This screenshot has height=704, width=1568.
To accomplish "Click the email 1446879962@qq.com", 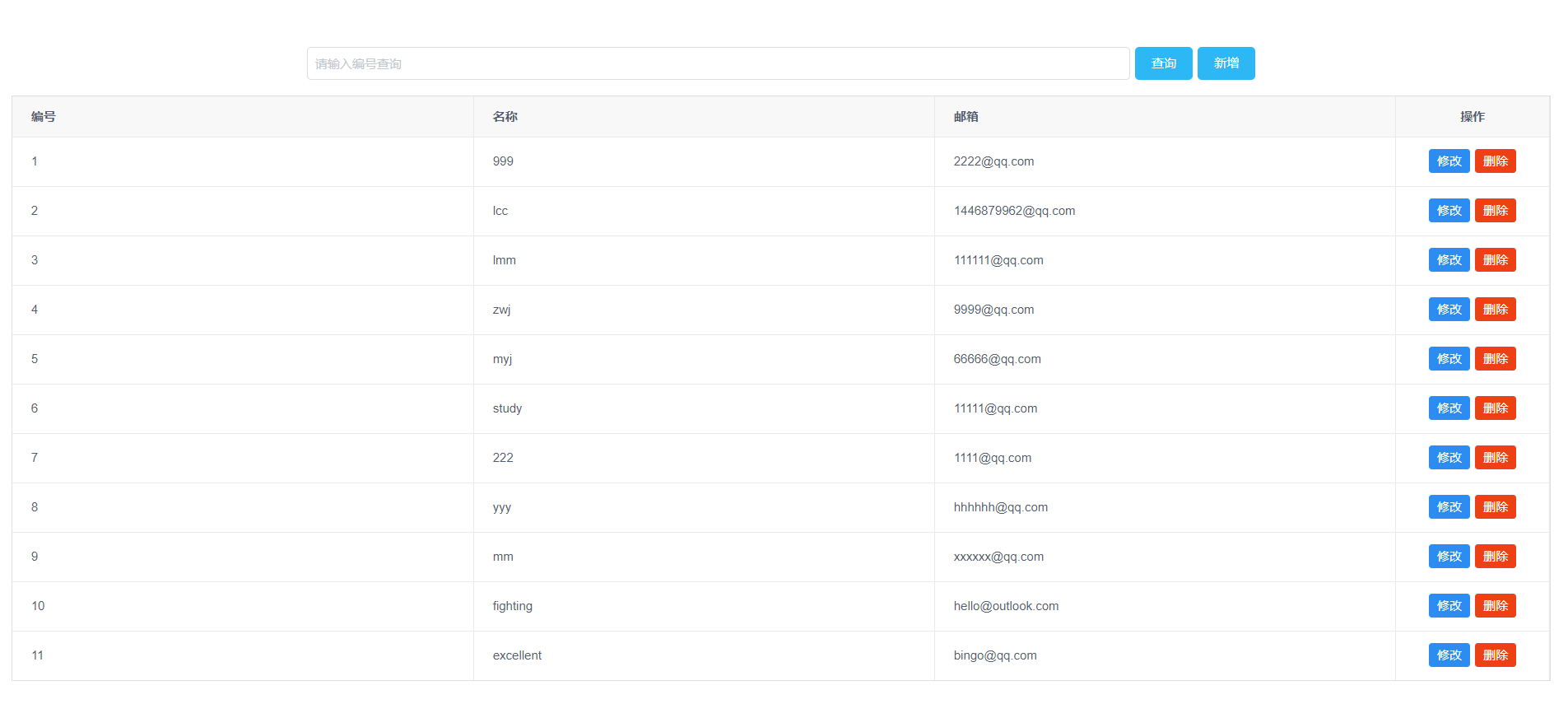I will (1014, 211).
